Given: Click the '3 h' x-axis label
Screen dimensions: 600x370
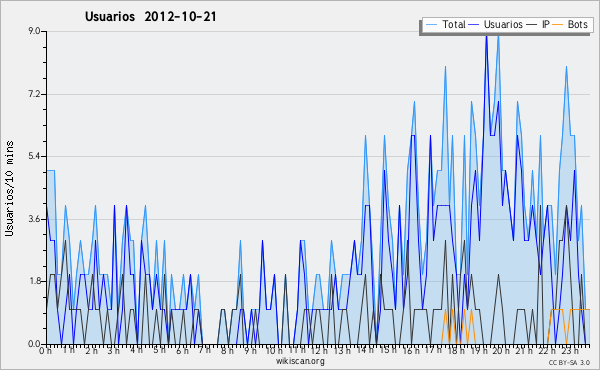Looking at the screenshot, I should coord(114,351).
